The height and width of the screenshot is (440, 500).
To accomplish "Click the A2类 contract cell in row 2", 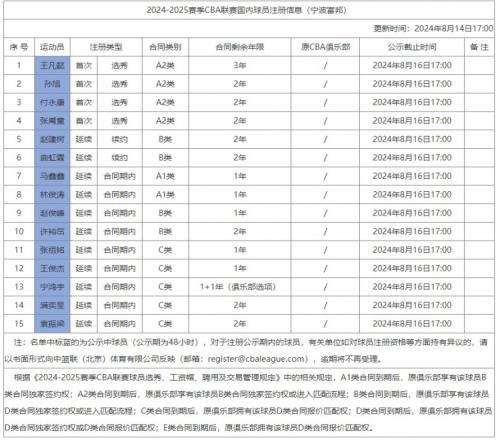I will (x=165, y=84).
